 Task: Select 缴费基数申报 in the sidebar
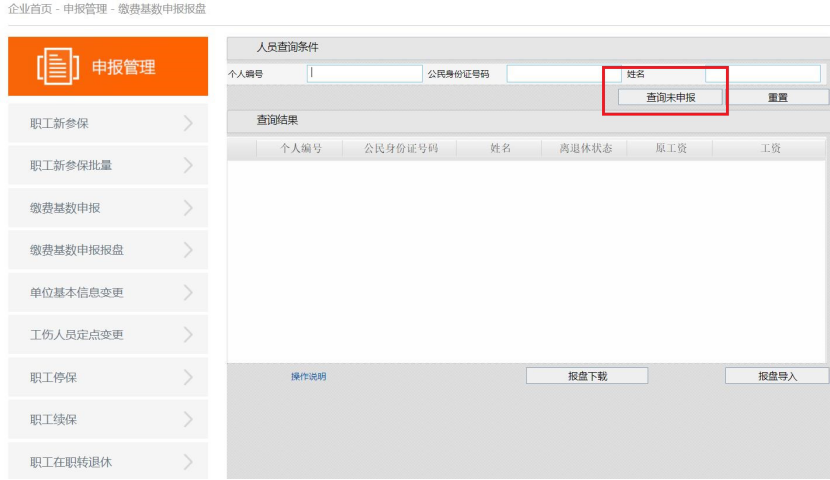65,208
